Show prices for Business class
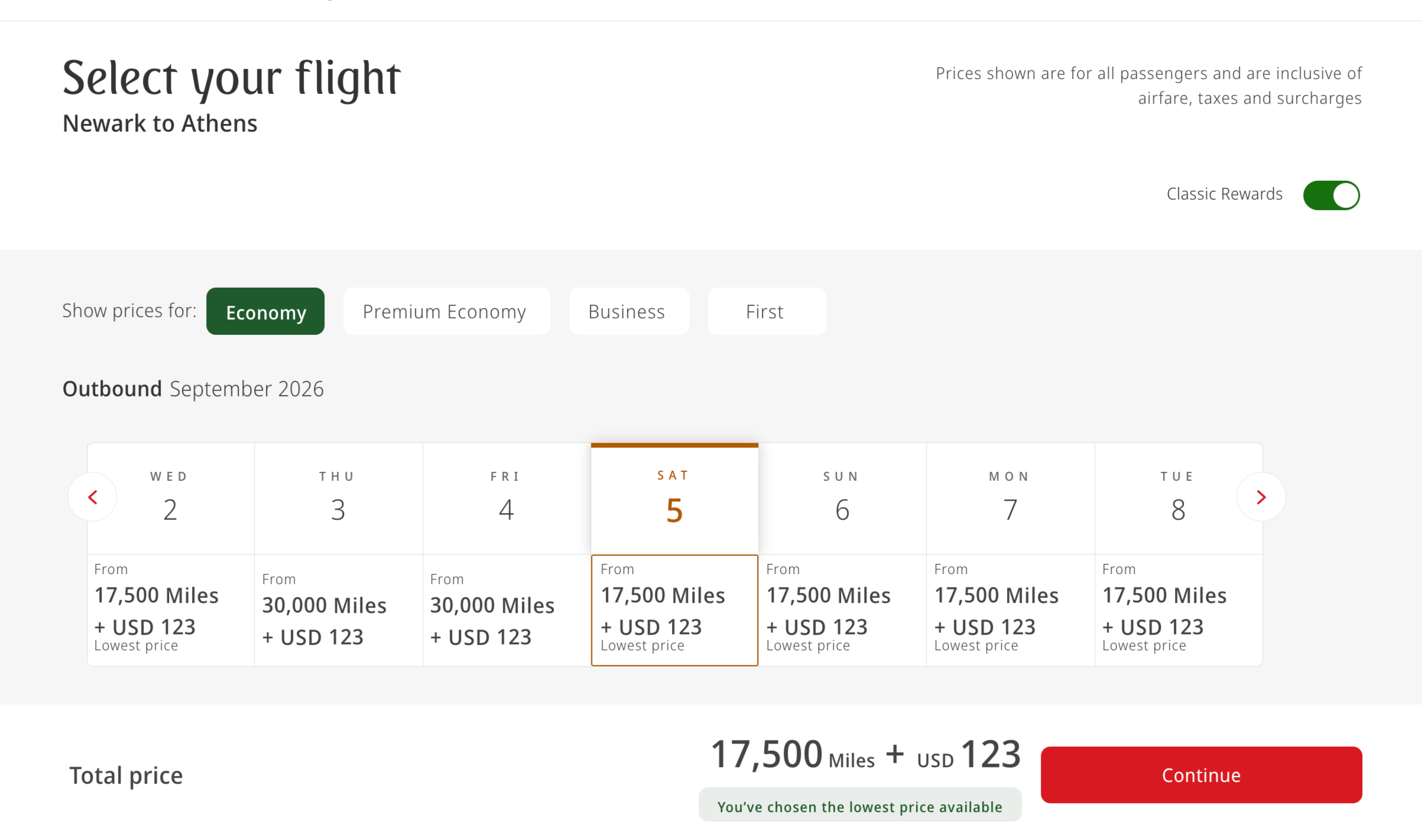The image size is (1422, 840). [628, 312]
